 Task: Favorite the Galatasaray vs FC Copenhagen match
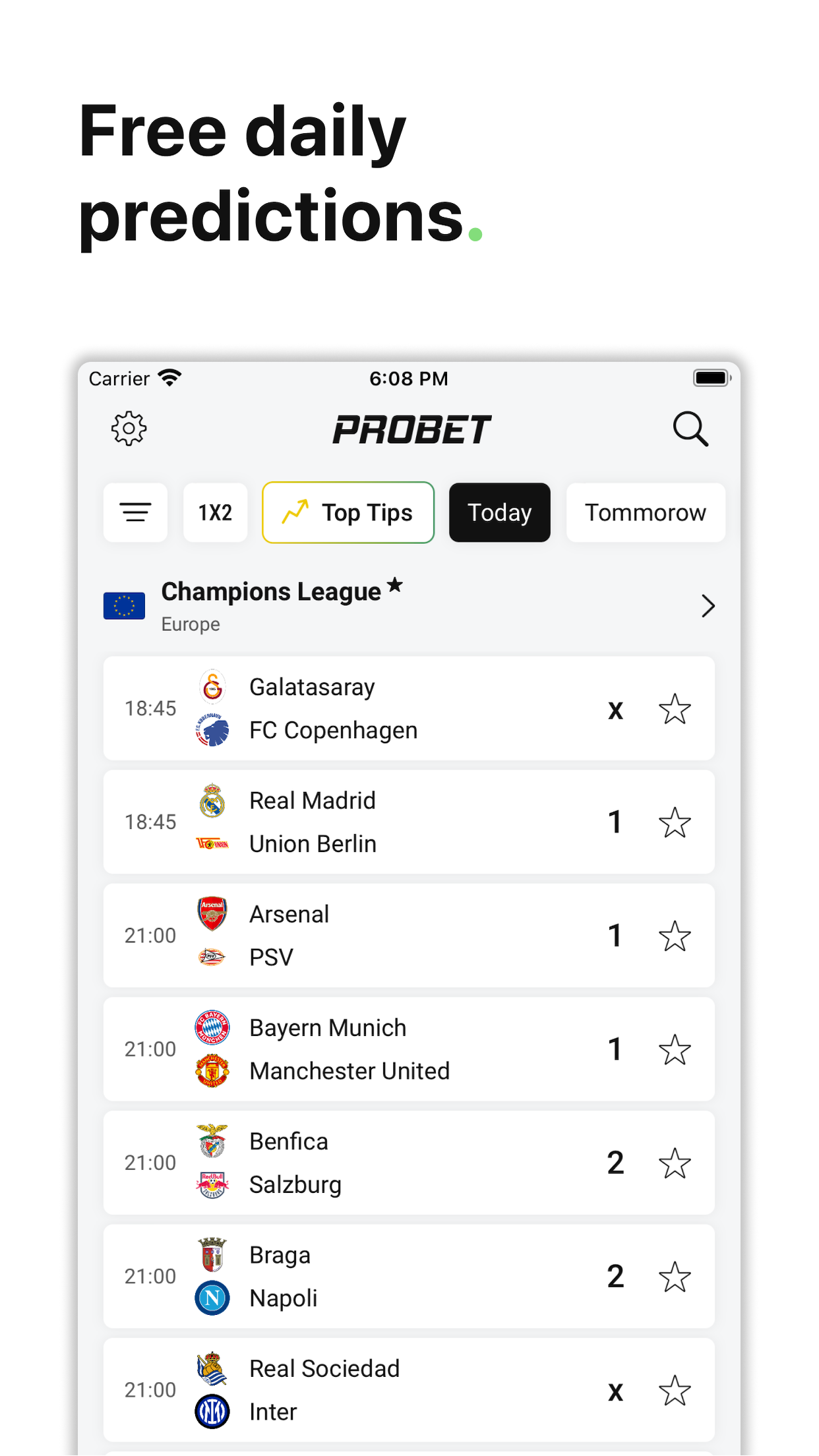675,709
